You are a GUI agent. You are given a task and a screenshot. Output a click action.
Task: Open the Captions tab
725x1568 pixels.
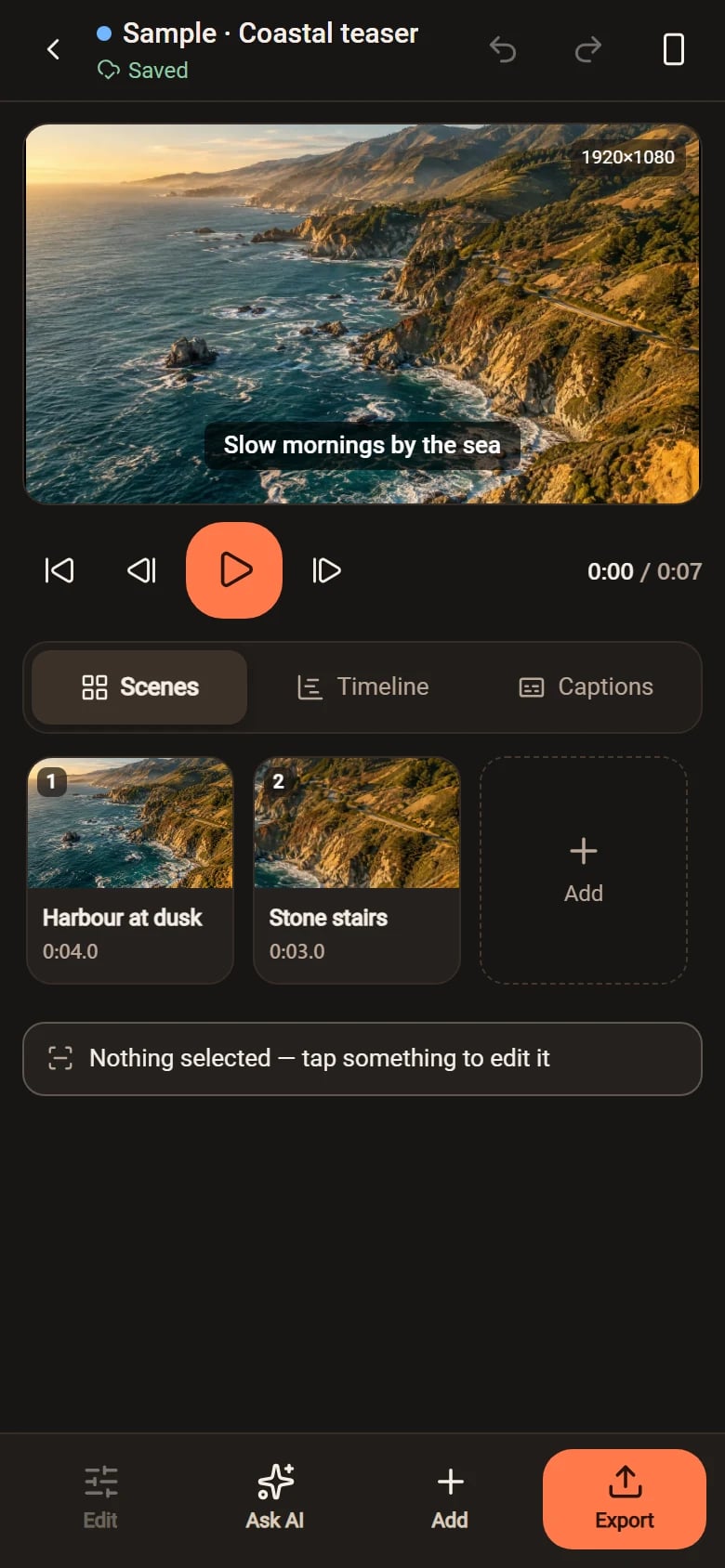(x=586, y=687)
